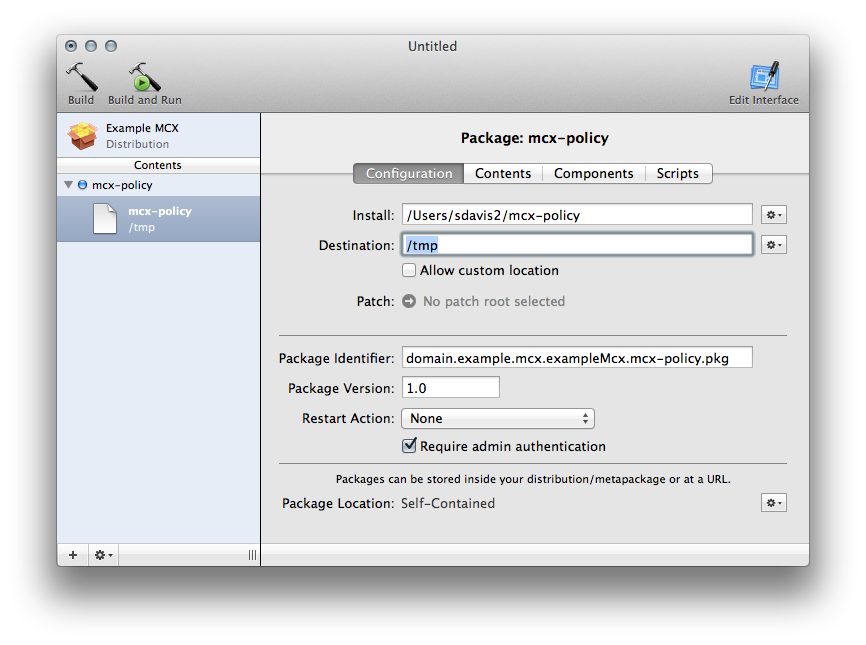Switch to the Scripts tab

tap(678, 173)
